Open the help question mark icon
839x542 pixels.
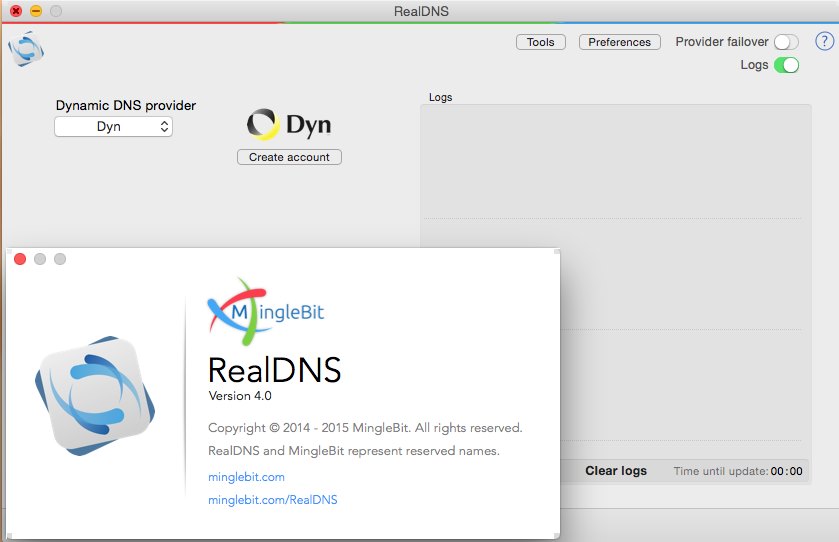tap(824, 41)
